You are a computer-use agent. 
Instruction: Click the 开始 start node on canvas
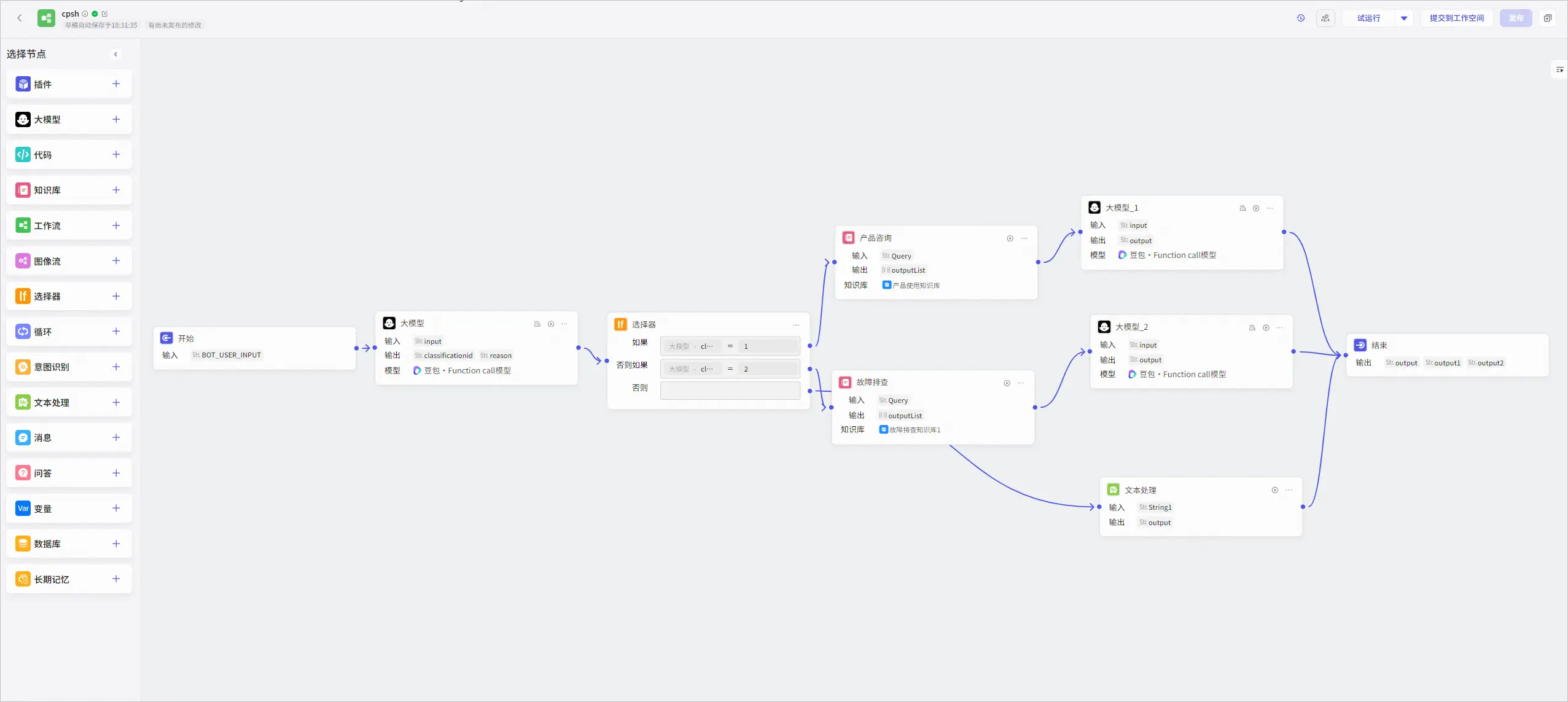point(254,348)
